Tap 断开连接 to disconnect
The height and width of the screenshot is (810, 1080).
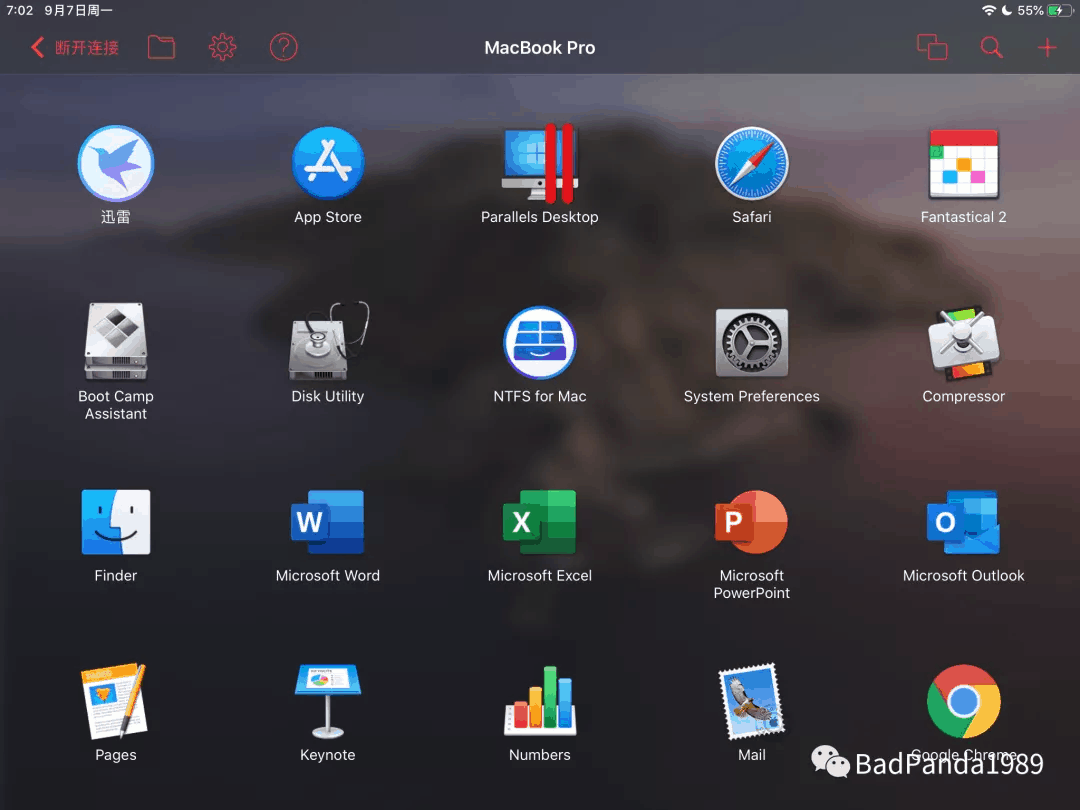pos(75,48)
